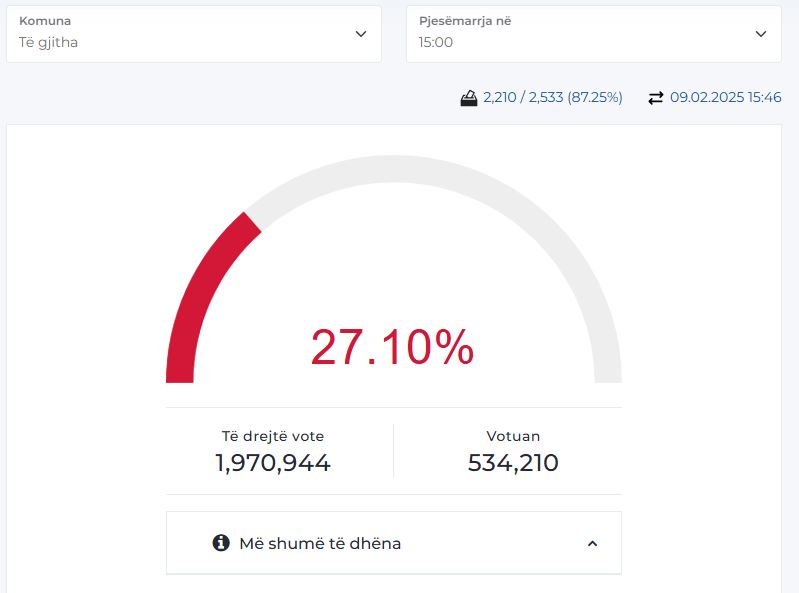Click the selected Të gjitha value
The width and height of the screenshot is (799, 593).
pos(49,43)
